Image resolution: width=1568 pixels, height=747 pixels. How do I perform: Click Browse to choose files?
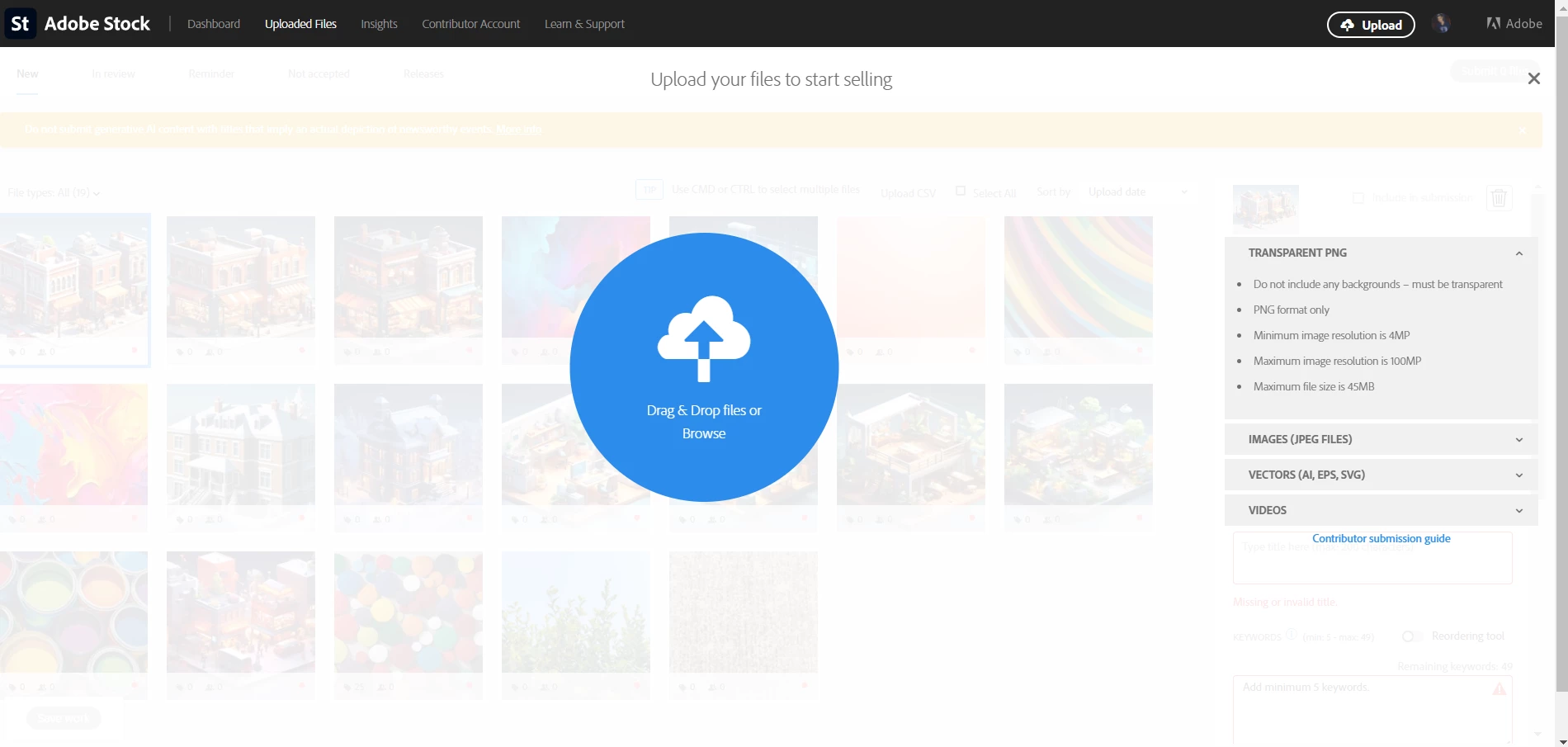click(x=704, y=433)
